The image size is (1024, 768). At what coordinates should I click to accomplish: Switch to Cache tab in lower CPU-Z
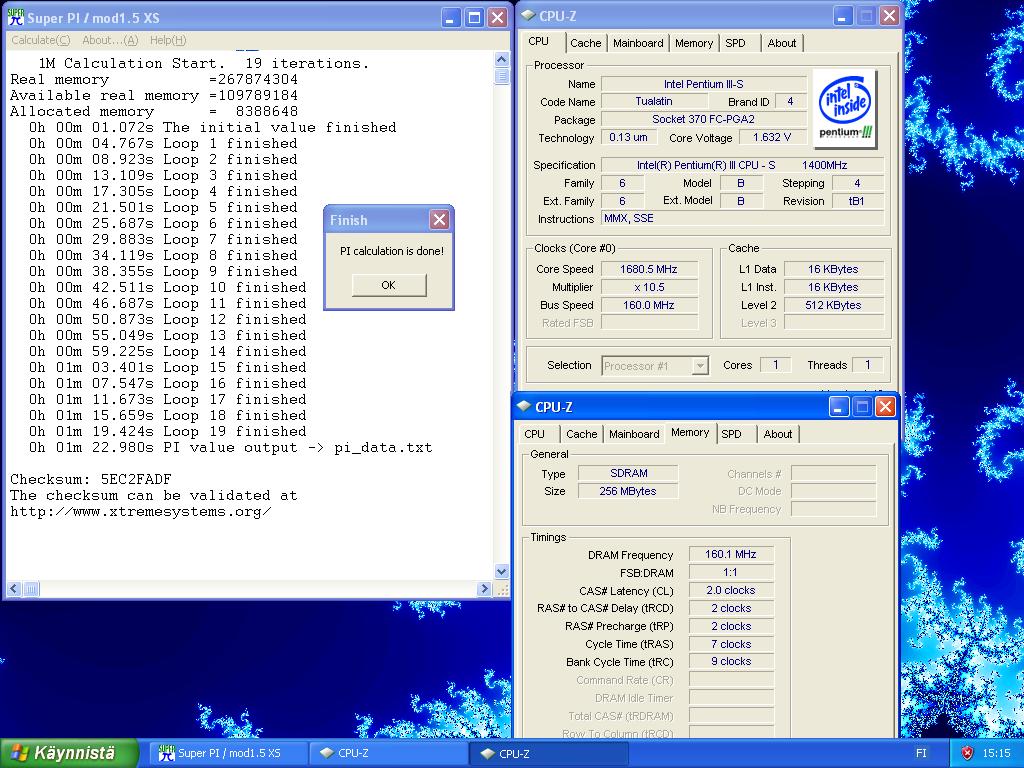pyautogui.click(x=581, y=434)
